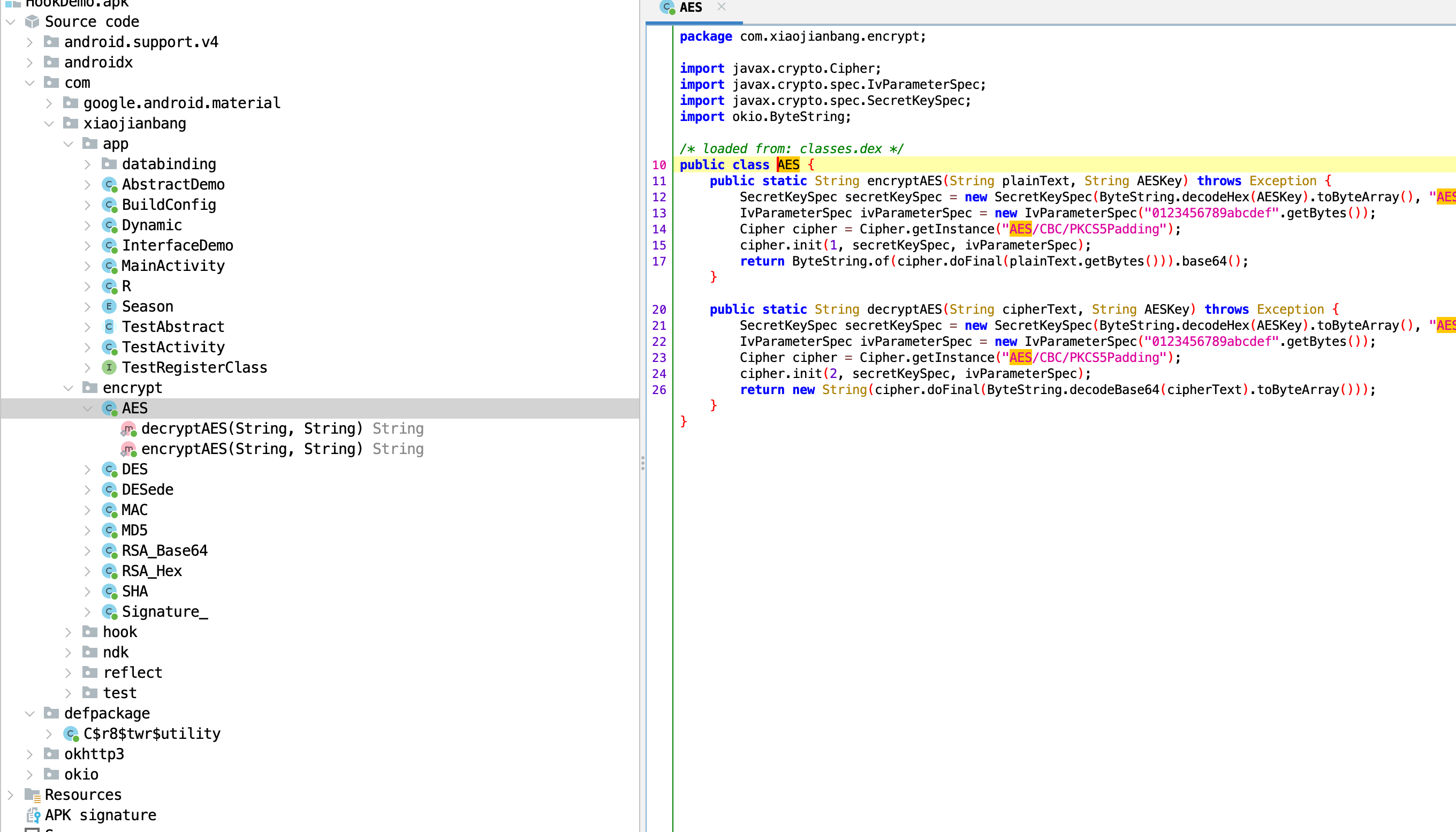Viewport: 1456px width, 832px height.
Task: Expand the okhttp3 package
Action: tap(29, 754)
